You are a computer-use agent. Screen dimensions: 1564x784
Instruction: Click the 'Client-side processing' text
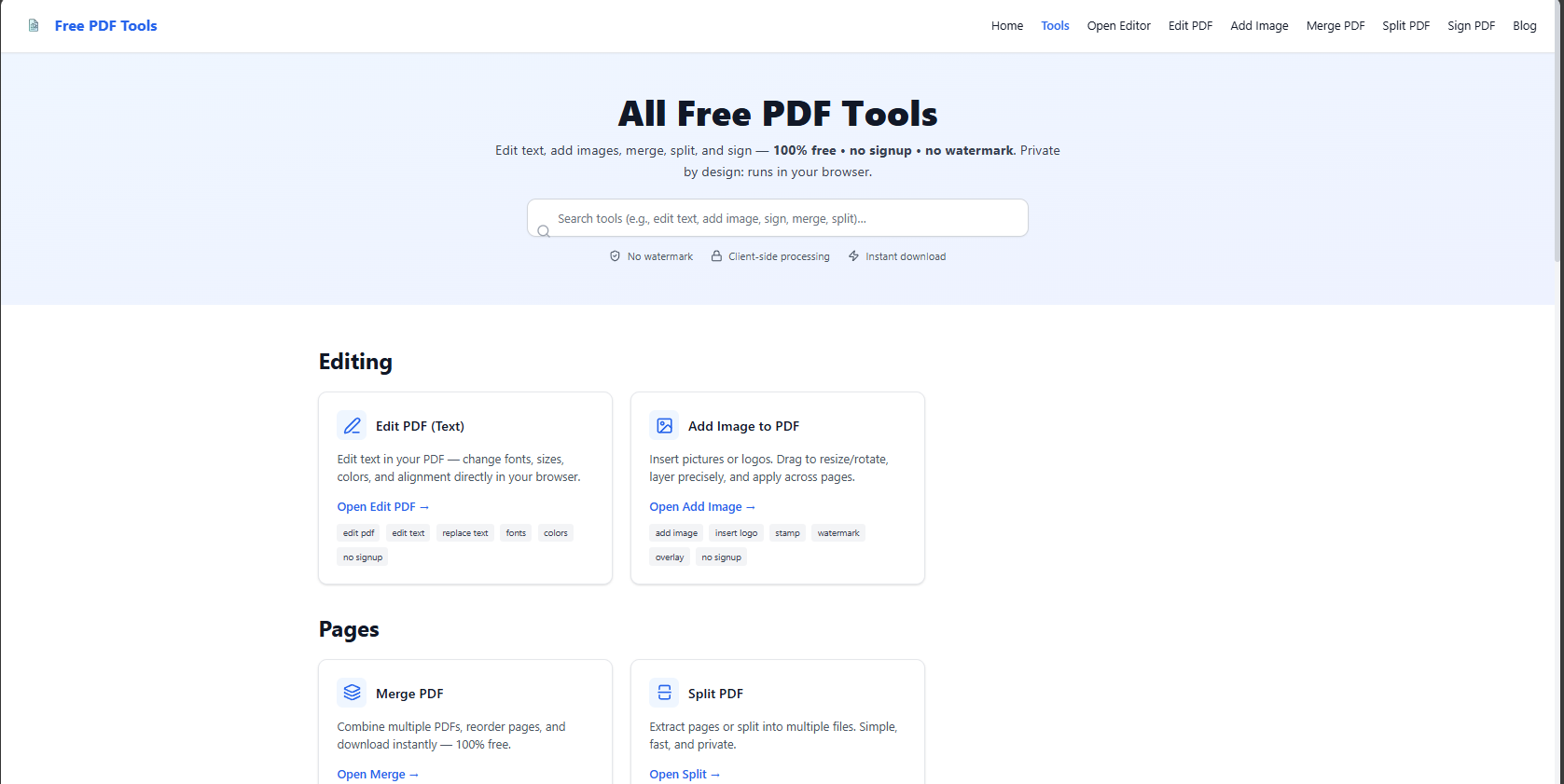(x=779, y=256)
